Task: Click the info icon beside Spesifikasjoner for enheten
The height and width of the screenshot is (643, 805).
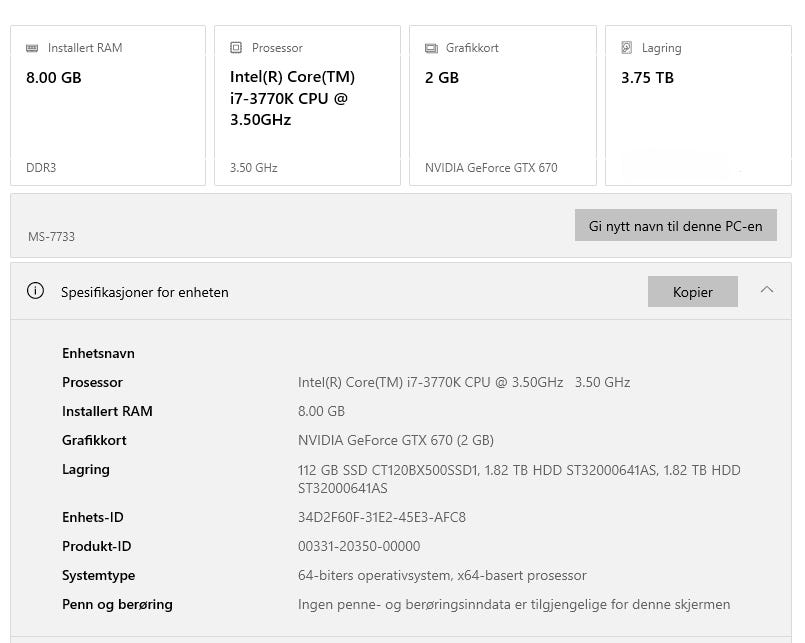Action: 35,291
